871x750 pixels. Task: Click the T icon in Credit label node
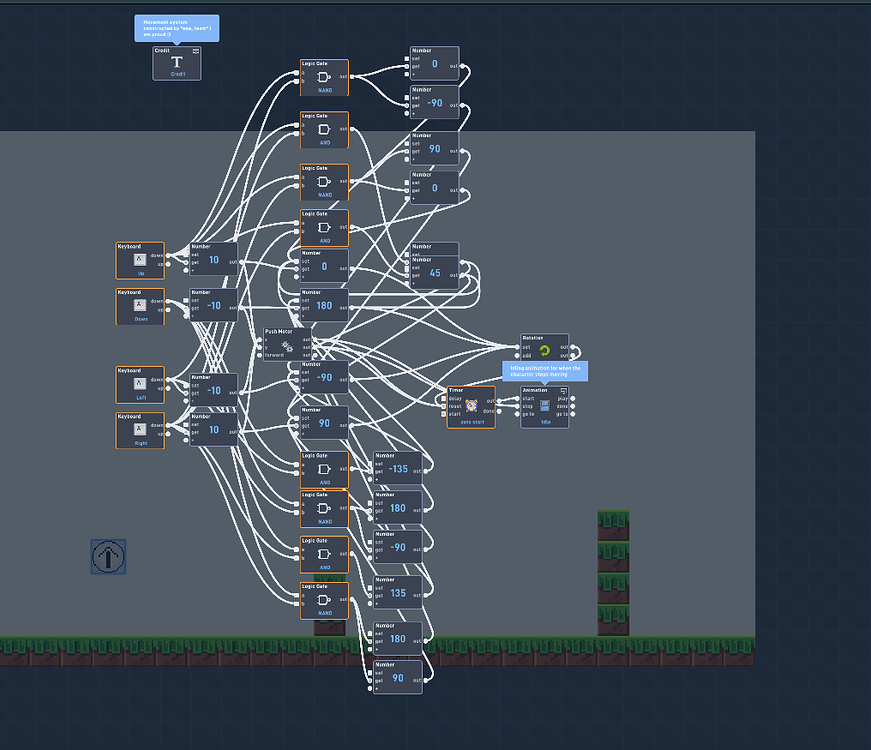click(x=177, y=62)
